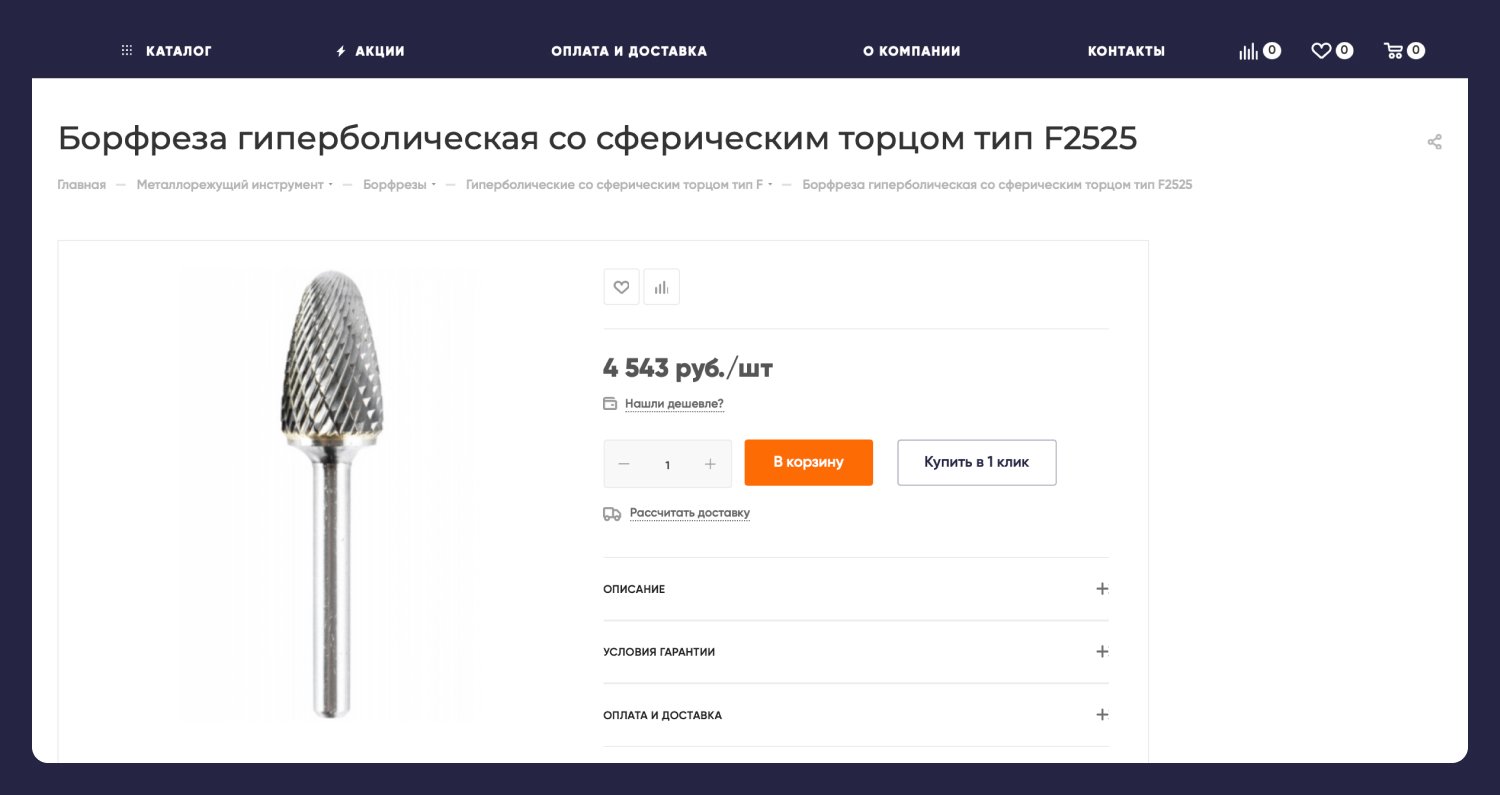Click the 'Рассчитать доставку' link

pyautogui.click(x=689, y=513)
